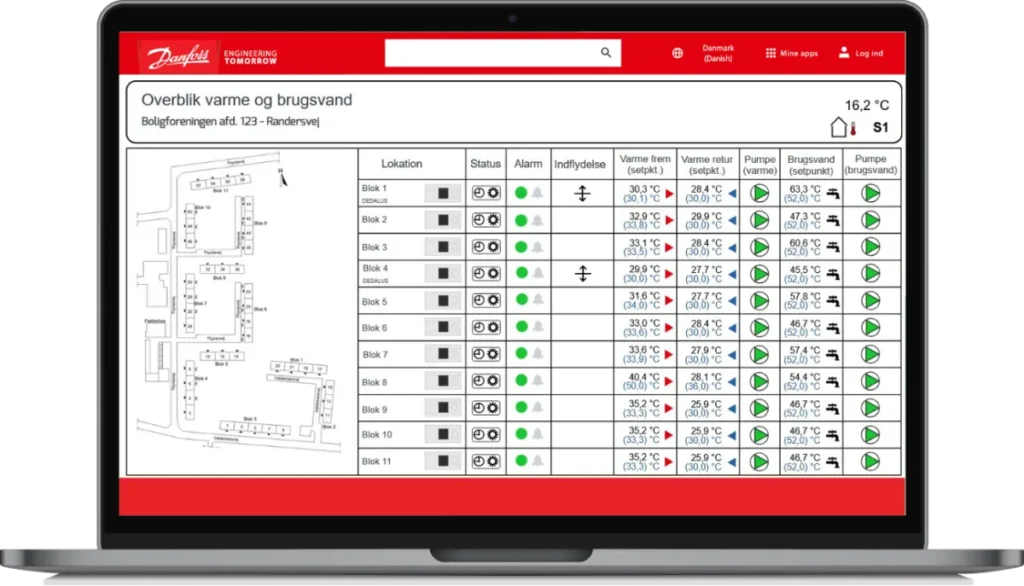Screen dimensions: 1024x586
Task: Open the Mine apps menu
Action: tap(792, 53)
